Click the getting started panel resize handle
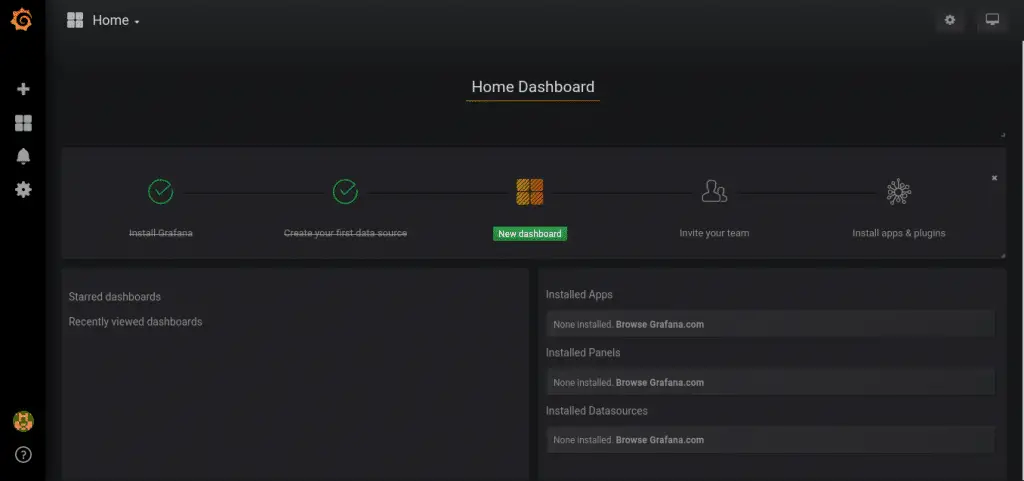 (1002, 255)
